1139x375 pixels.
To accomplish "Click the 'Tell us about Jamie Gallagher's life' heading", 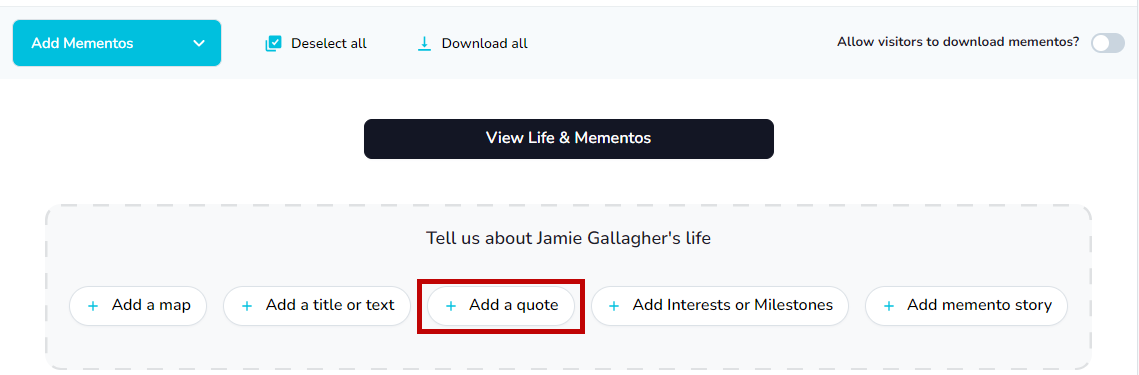I will (x=569, y=238).
